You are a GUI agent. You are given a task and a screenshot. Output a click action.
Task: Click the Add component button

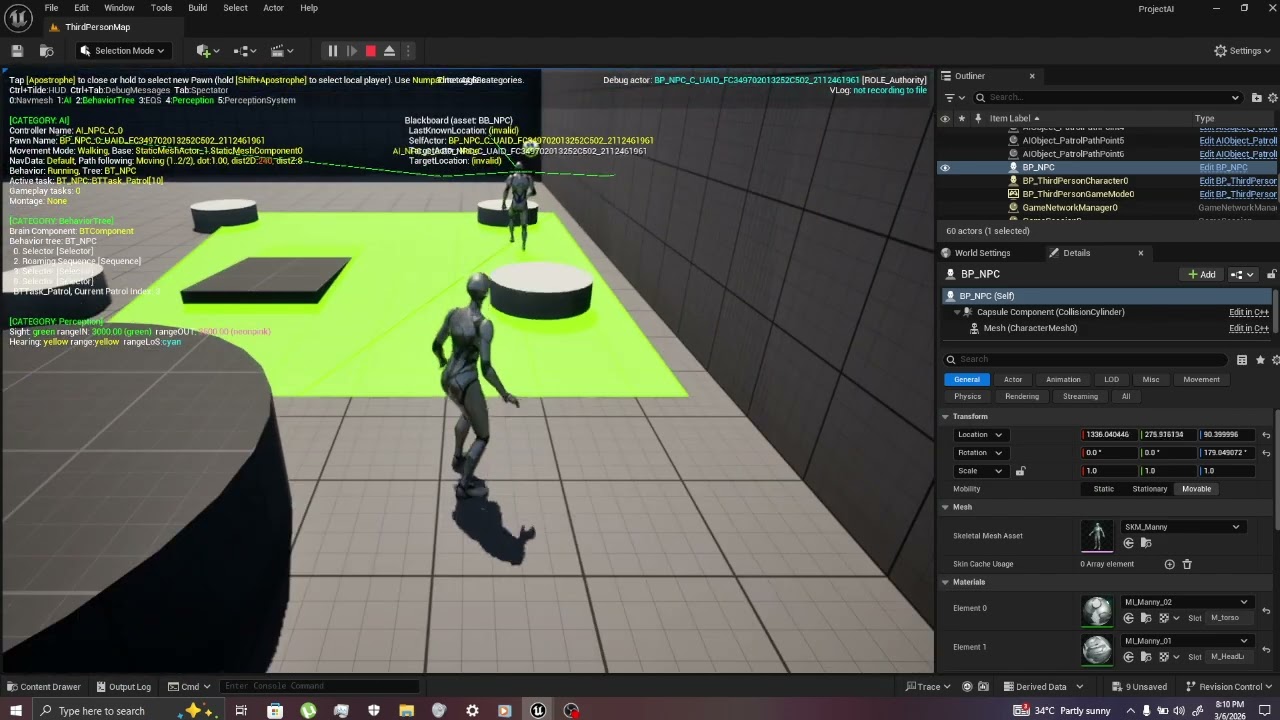[1201, 275]
